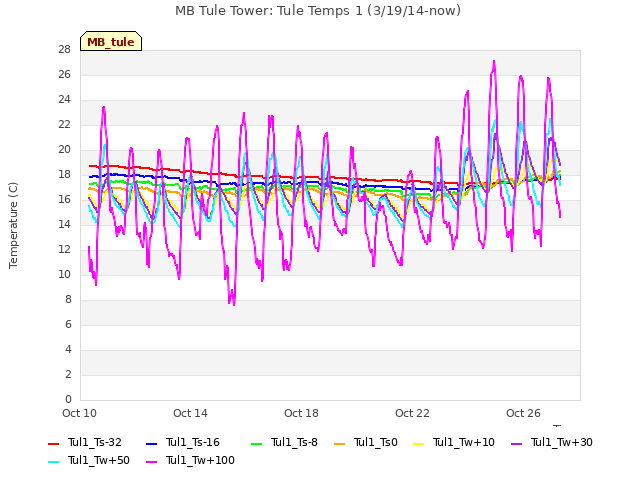The height and width of the screenshot is (480, 640).
Task: Click the MB_tule label tab
Action: tap(111, 41)
